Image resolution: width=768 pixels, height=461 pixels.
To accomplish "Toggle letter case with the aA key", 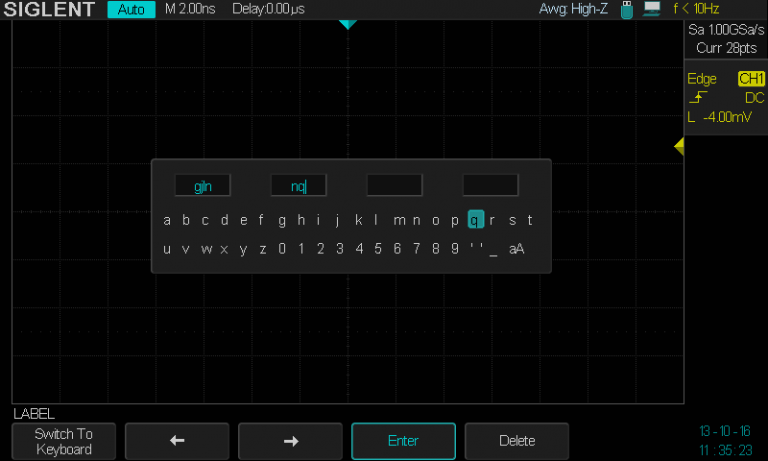I will tap(516, 249).
